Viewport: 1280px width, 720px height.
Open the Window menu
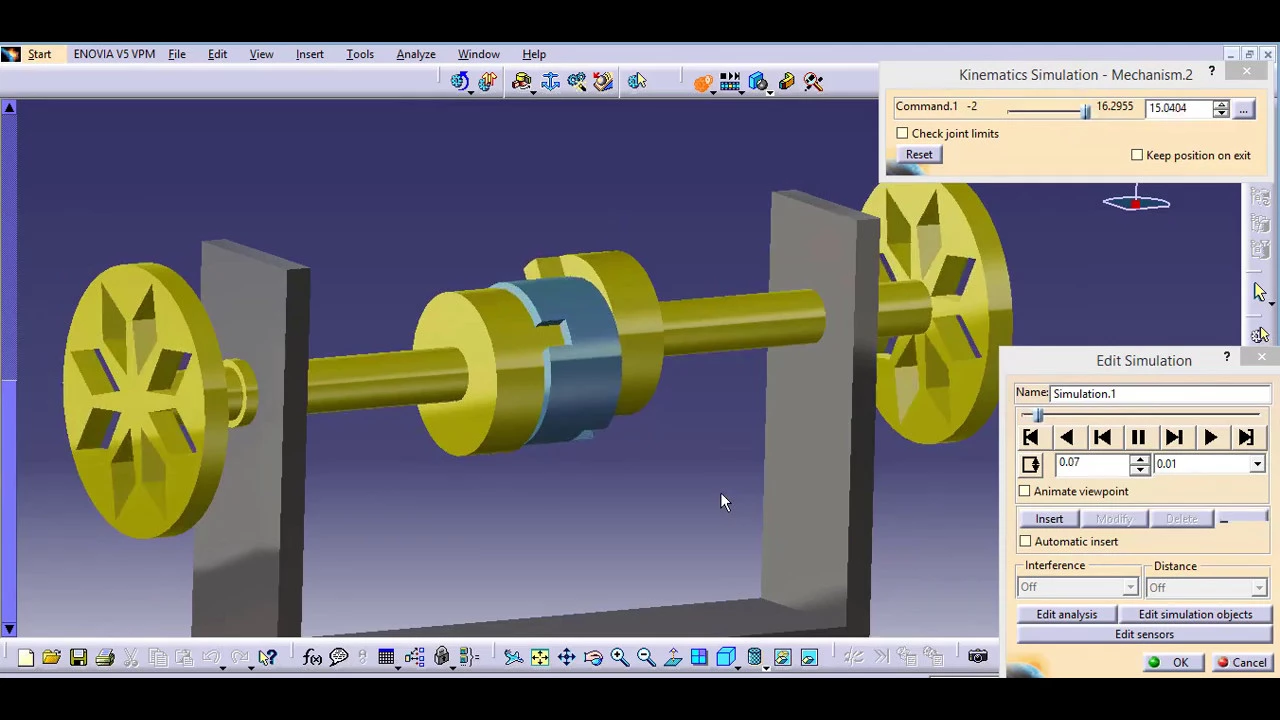[478, 54]
